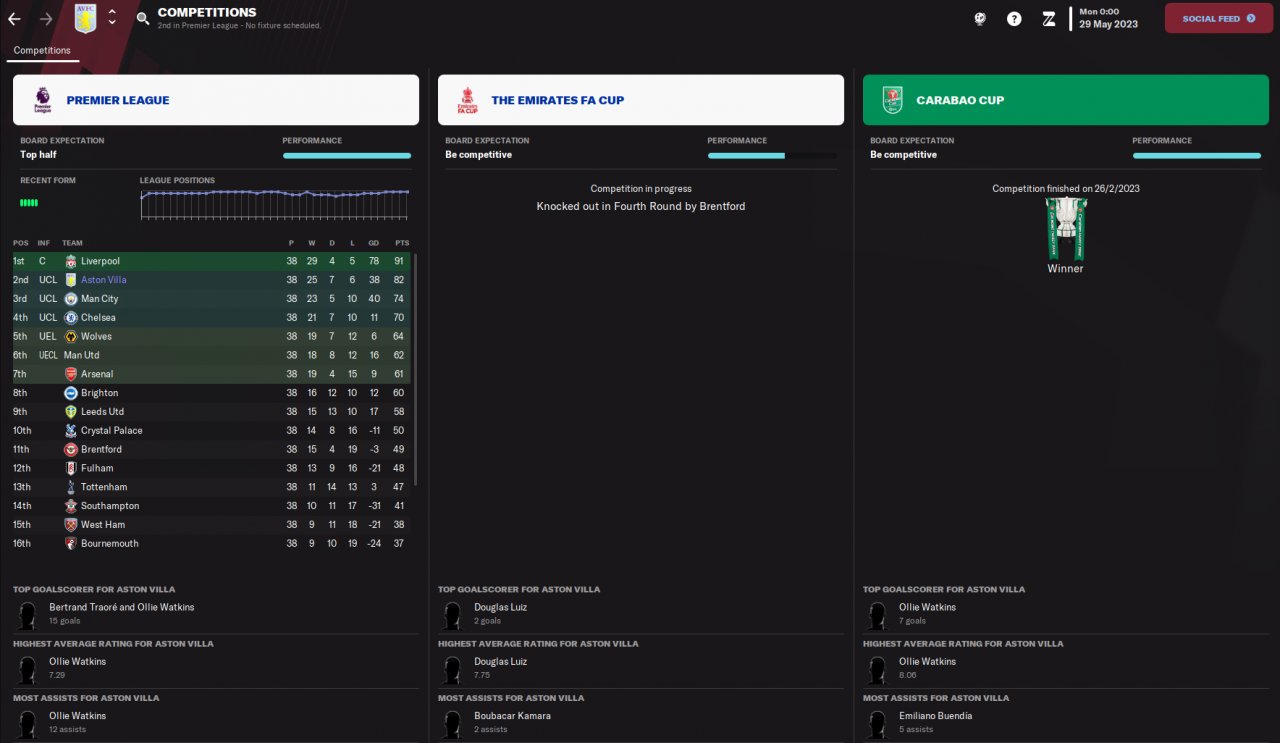Click the Fulham club badge
This screenshot has width=1280, height=743.
coord(71,468)
